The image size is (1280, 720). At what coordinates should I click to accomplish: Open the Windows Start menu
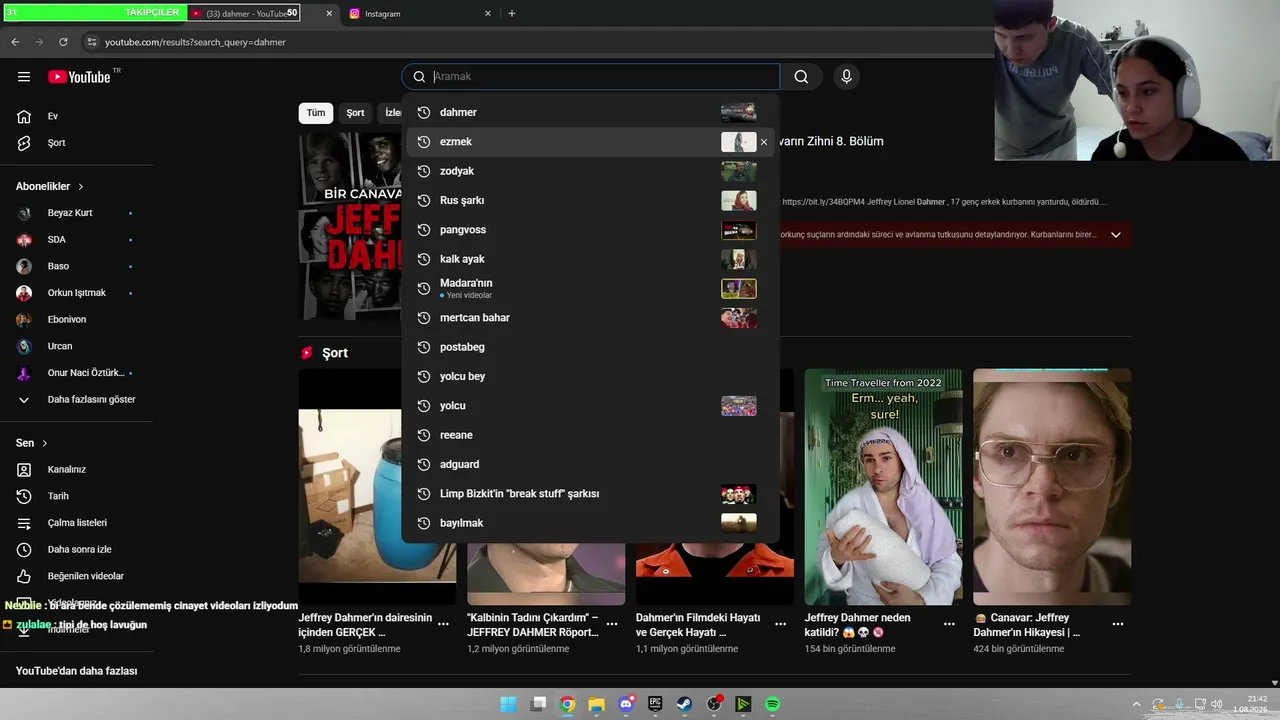(x=508, y=704)
